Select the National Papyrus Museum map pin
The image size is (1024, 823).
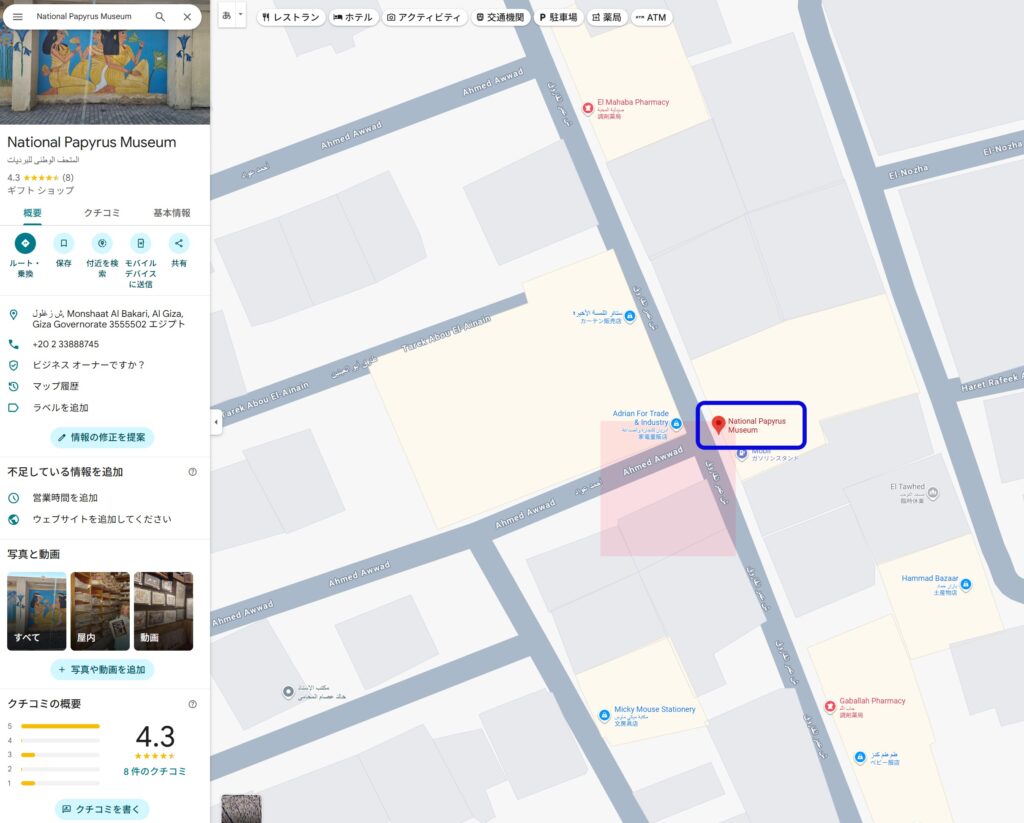[718, 425]
